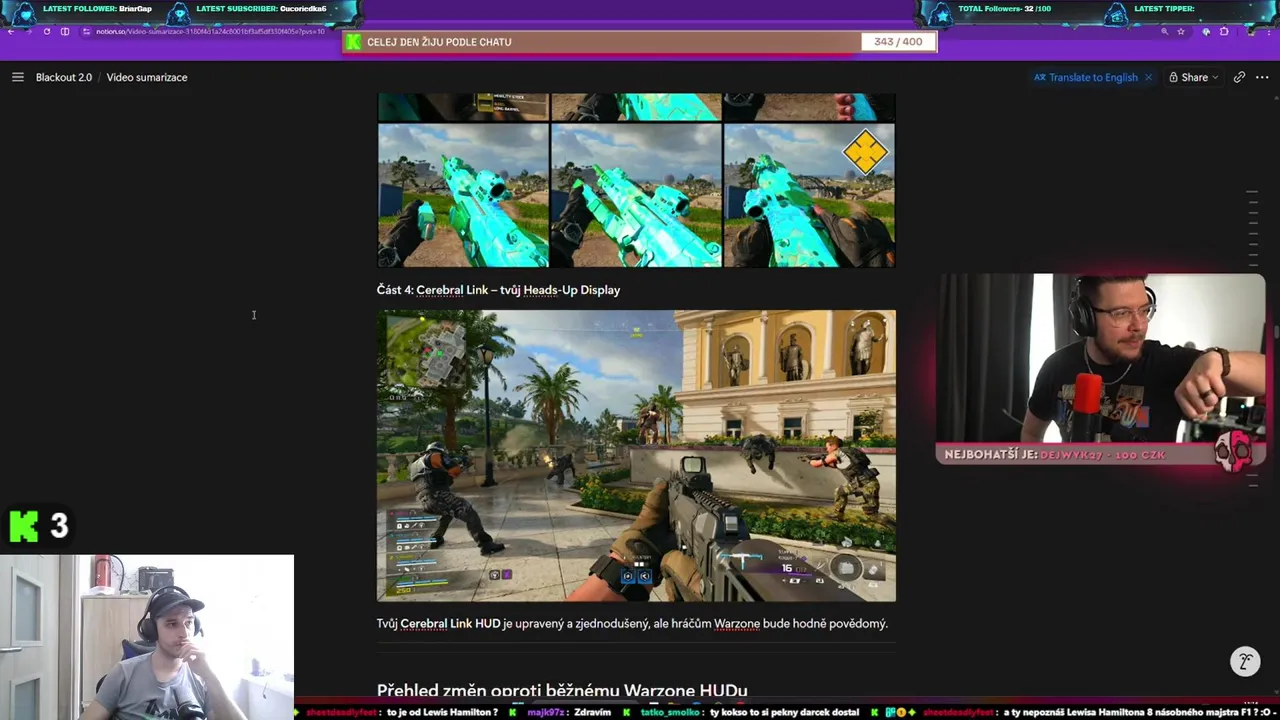Click the LATEST FOLLOWER: BriarGap label
Image resolution: width=1280 pixels, height=720 pixels.
97,9
